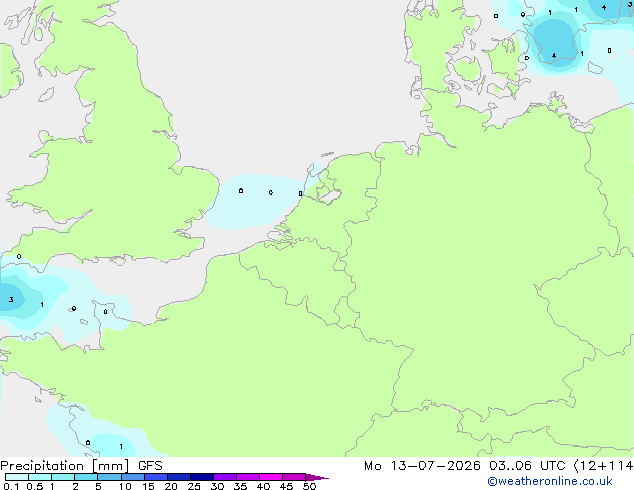Select the blue legend swatch starting at 10
Viewport: 634px width, 490px height.
tap(132, 477)
